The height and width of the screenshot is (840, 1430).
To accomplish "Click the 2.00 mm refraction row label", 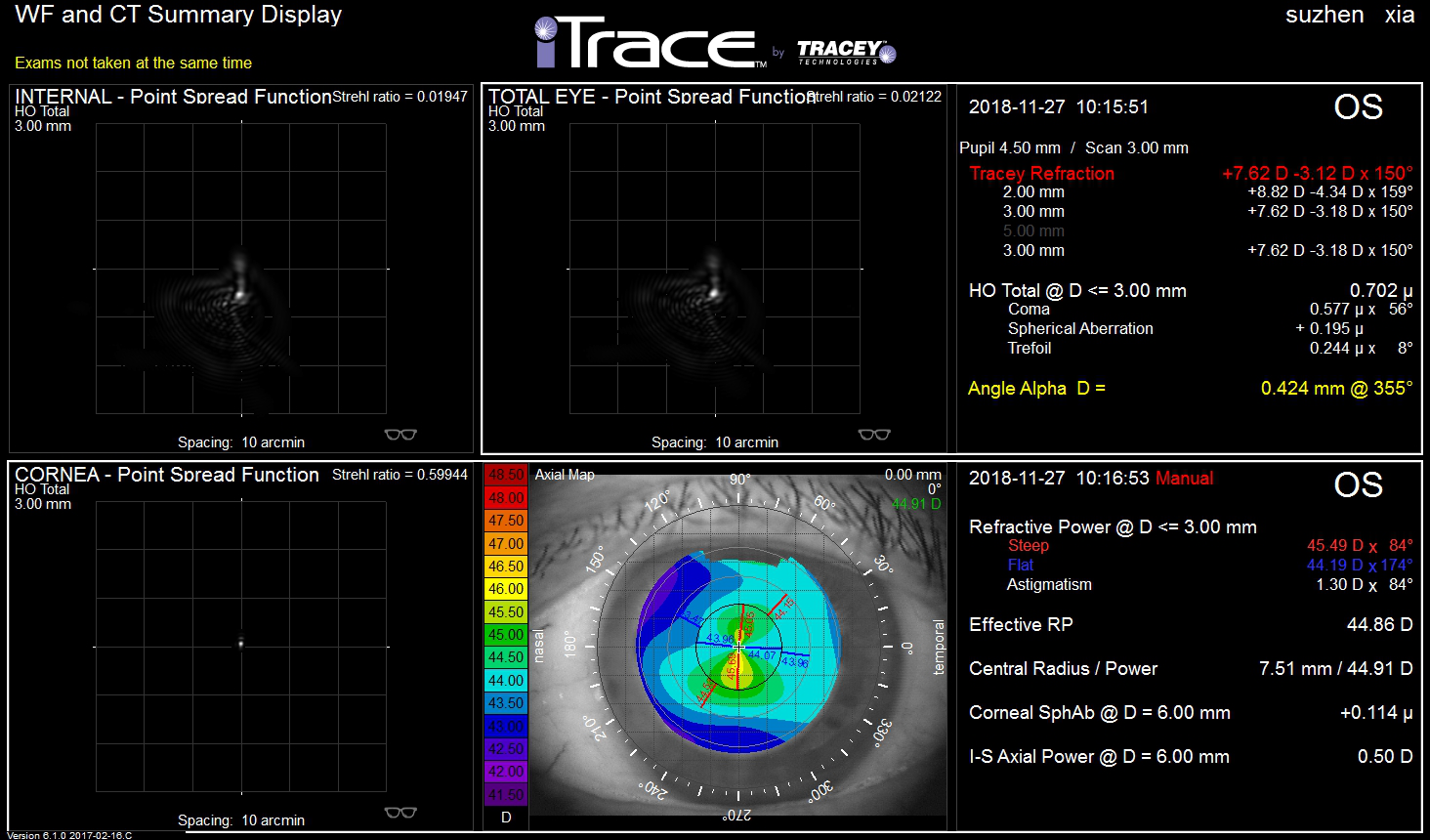I will click(x=1033, y=192).
